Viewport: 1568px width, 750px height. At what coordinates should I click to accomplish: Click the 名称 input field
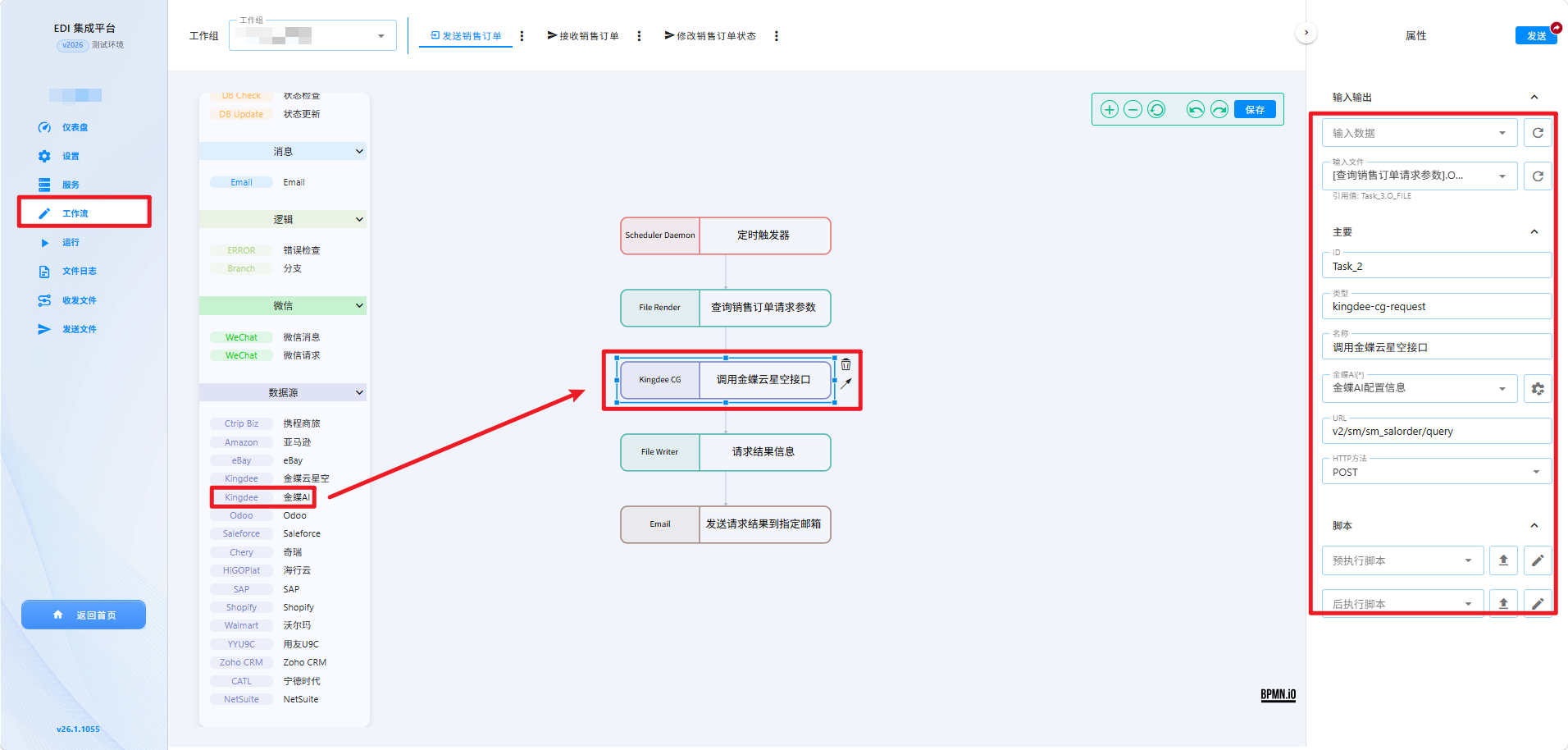pos(1437,347)
